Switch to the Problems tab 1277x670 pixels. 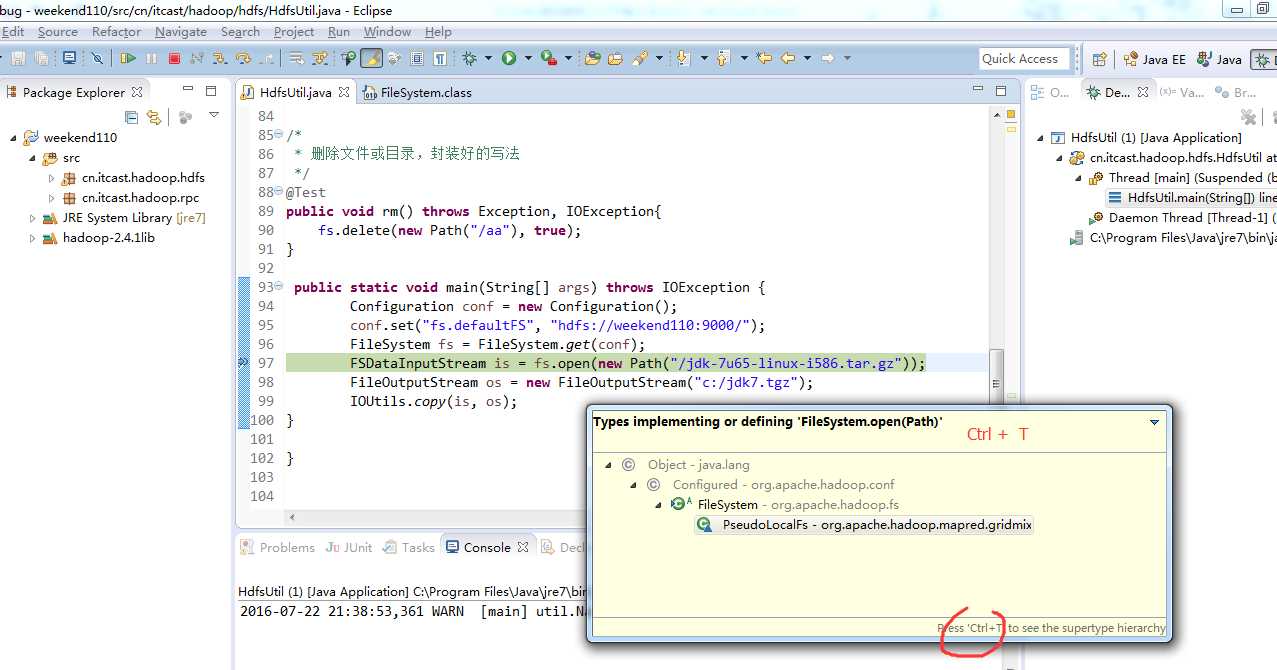point(277,547)
